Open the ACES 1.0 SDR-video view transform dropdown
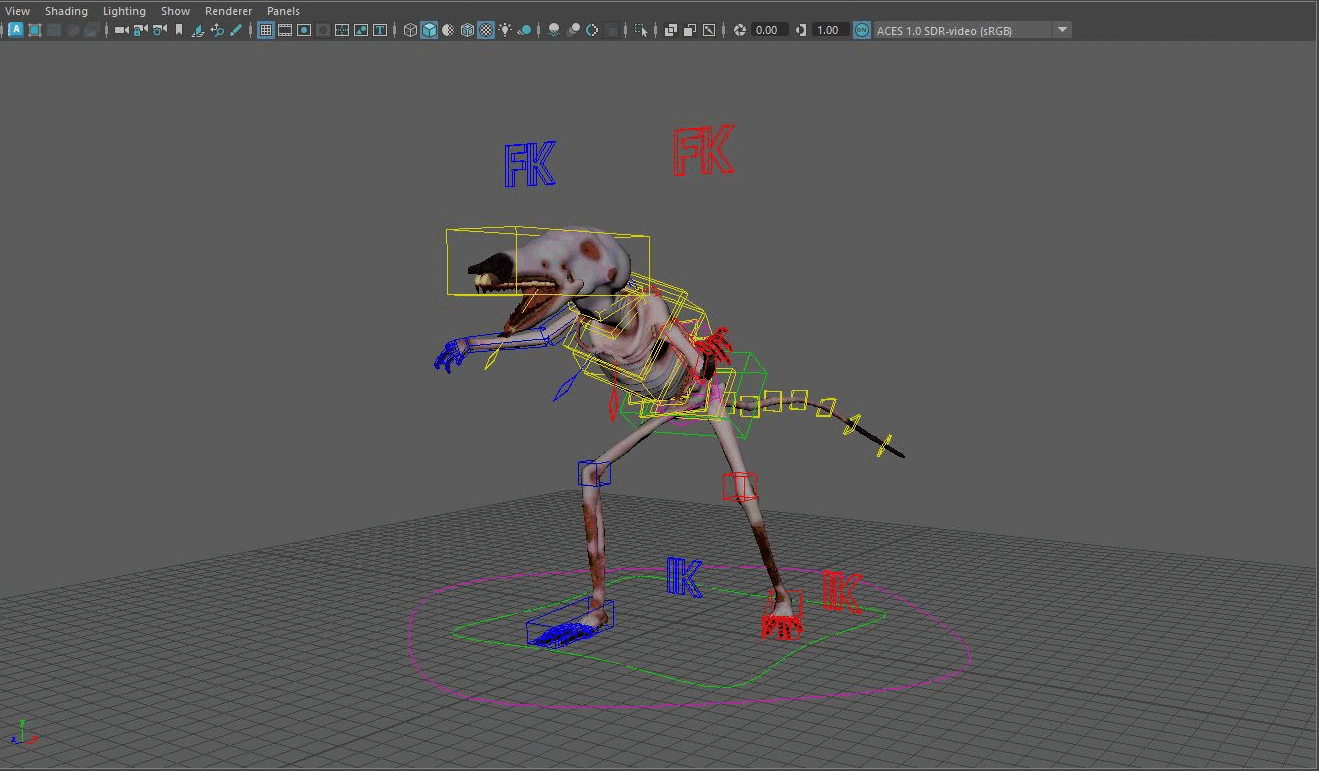 pos(972,30)
